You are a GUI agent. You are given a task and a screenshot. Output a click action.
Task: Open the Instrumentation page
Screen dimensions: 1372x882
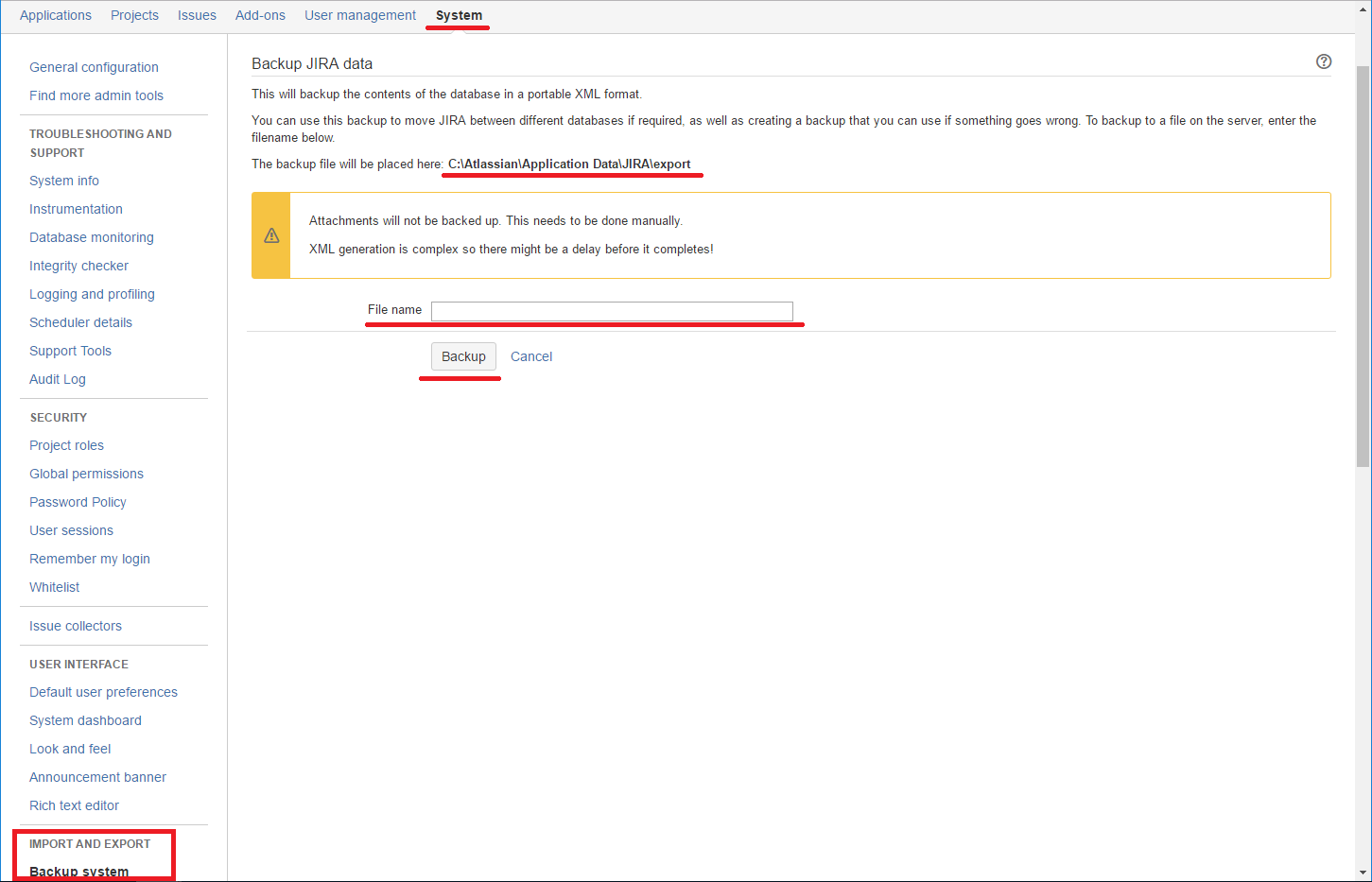(76, 209)
